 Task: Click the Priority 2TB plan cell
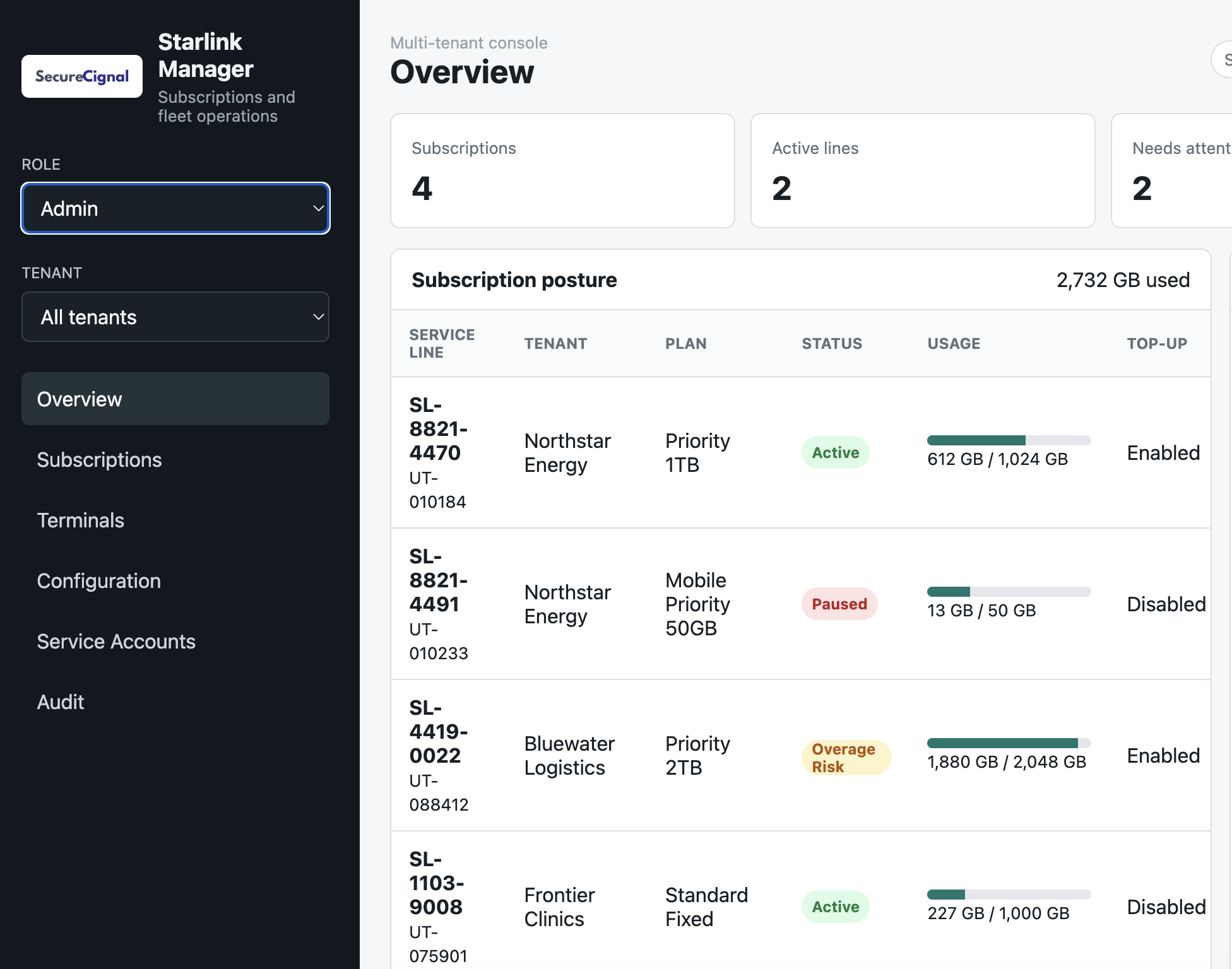697,755
